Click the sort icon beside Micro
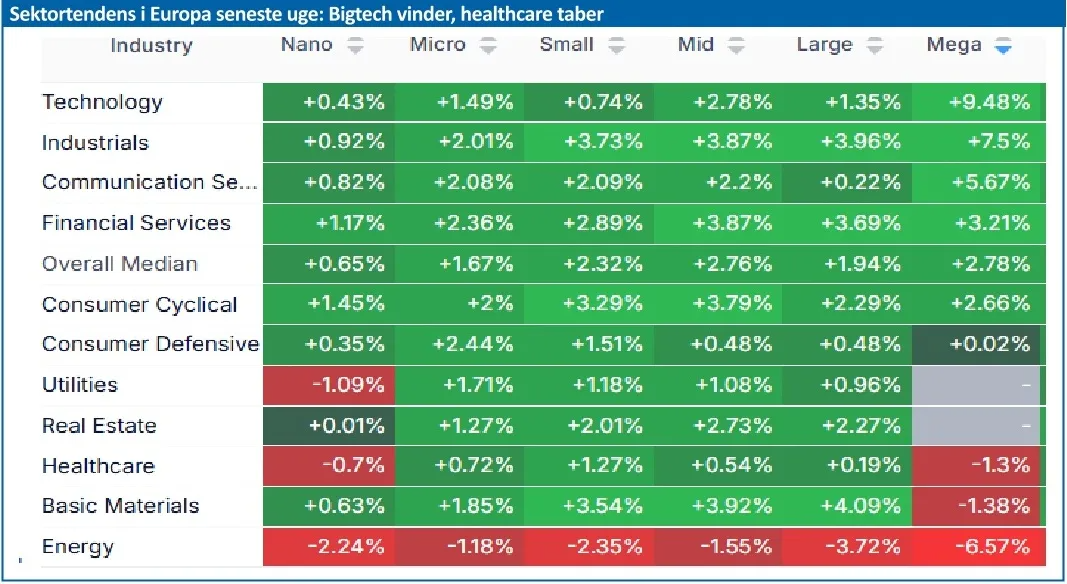 (x=488, y=46)
